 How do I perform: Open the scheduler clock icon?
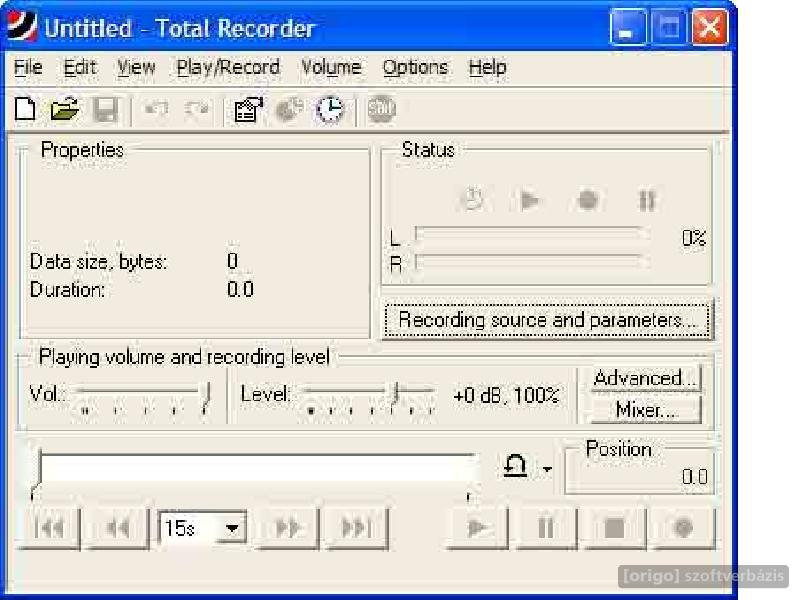[330, 109]
